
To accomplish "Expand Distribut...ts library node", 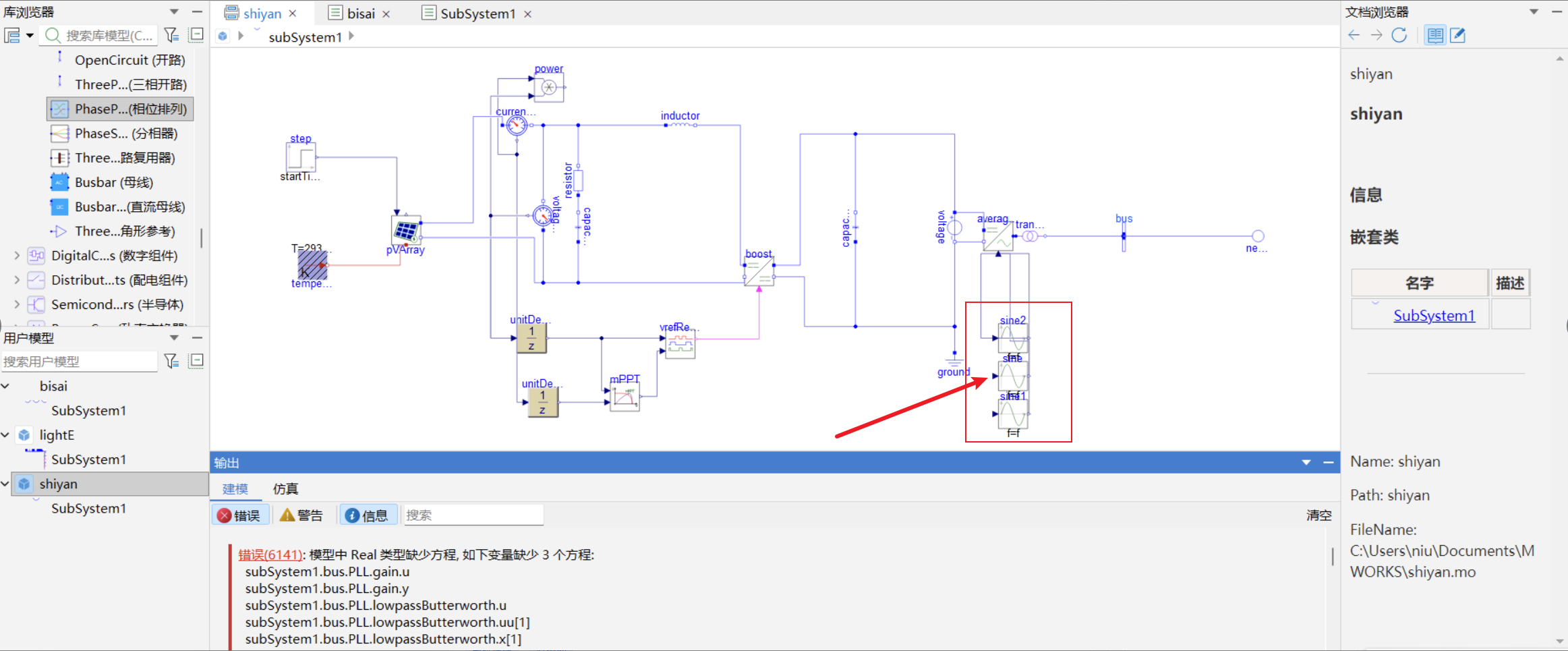I will point(17,280).
